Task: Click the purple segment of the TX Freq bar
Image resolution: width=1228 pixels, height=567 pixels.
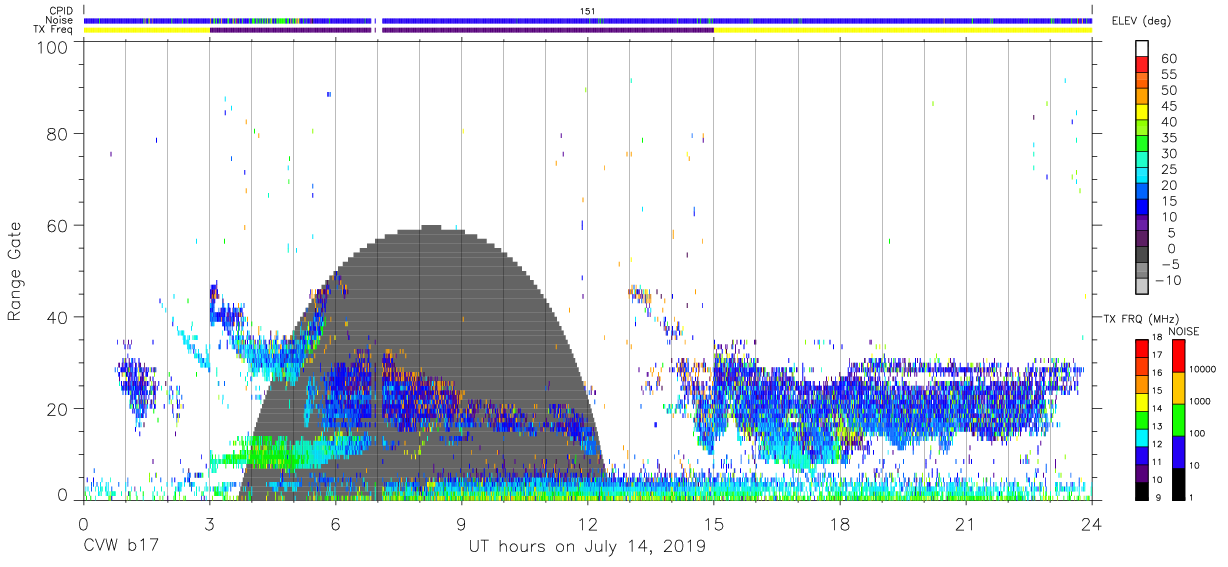Action: point(462,30)
